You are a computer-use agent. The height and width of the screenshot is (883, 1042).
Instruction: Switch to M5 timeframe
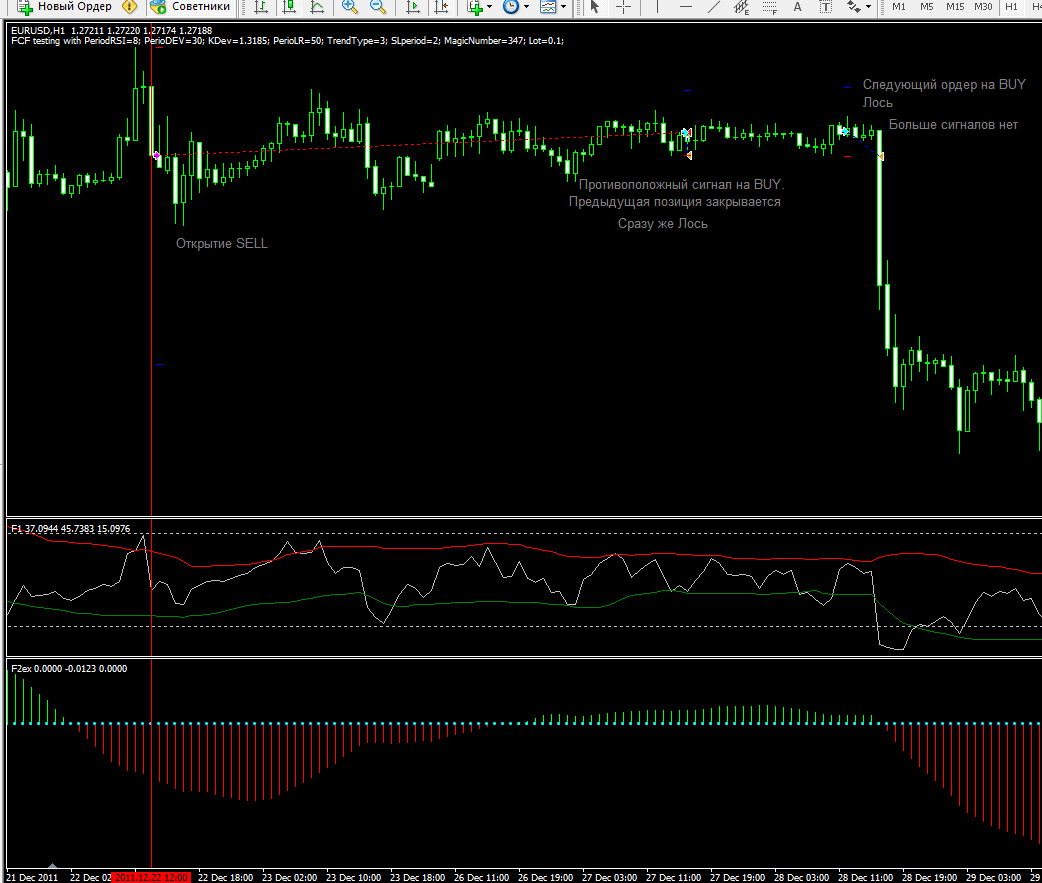point(926,7)
